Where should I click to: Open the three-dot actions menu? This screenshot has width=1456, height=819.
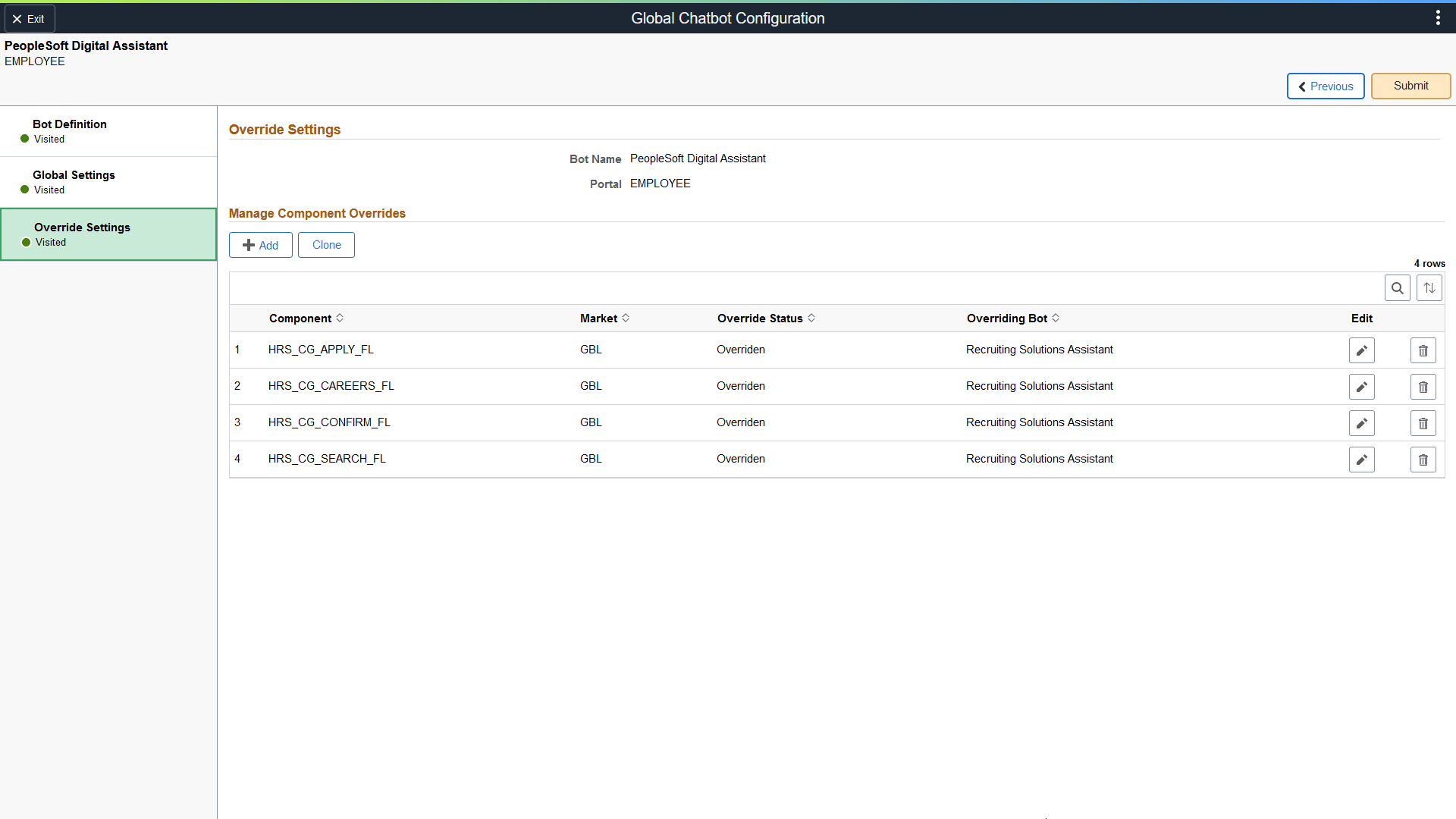1438,17
